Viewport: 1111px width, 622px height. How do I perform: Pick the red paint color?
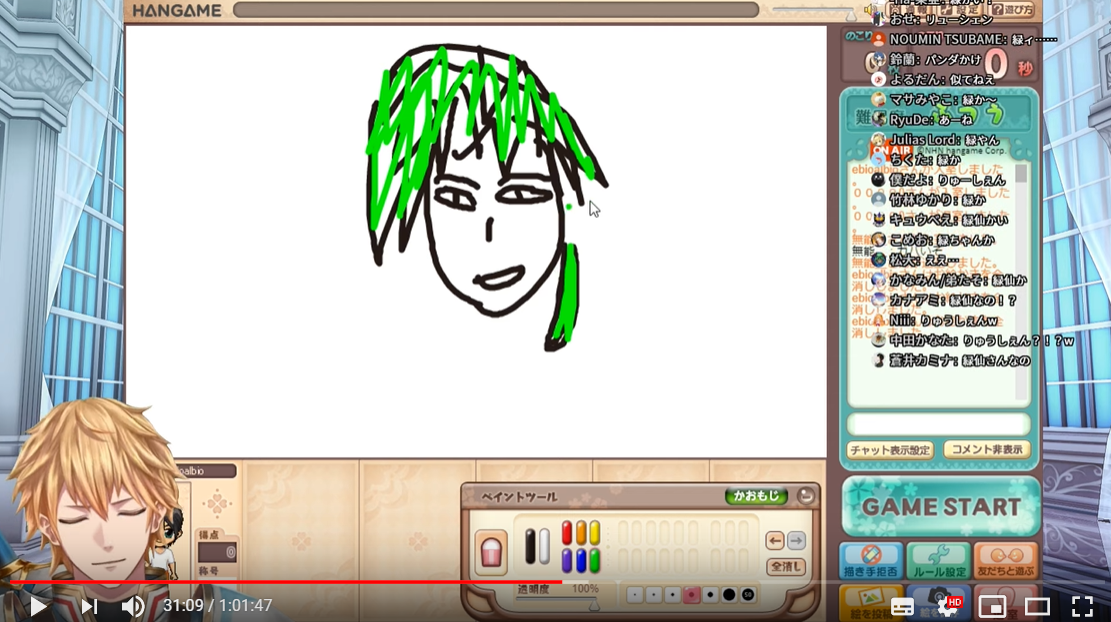click(x=567, y=533)
